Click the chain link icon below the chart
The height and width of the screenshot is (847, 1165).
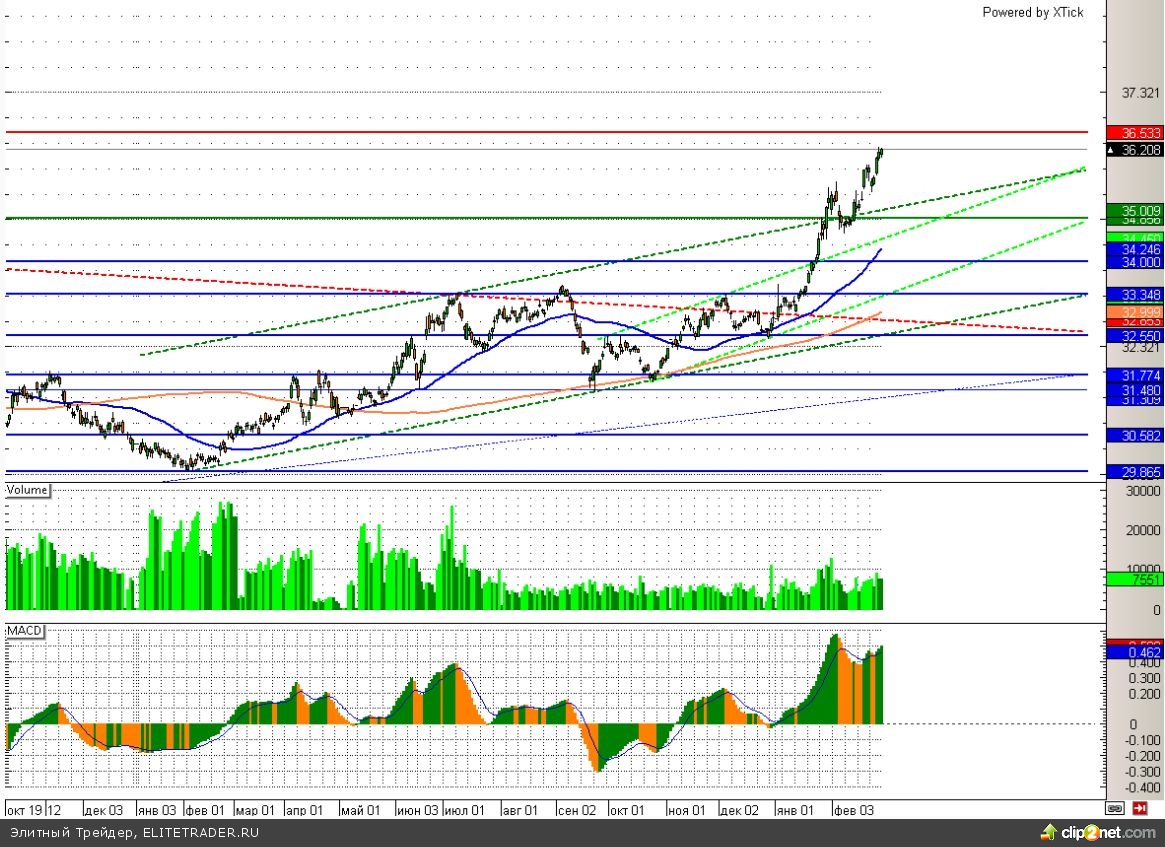point(1114,808)
